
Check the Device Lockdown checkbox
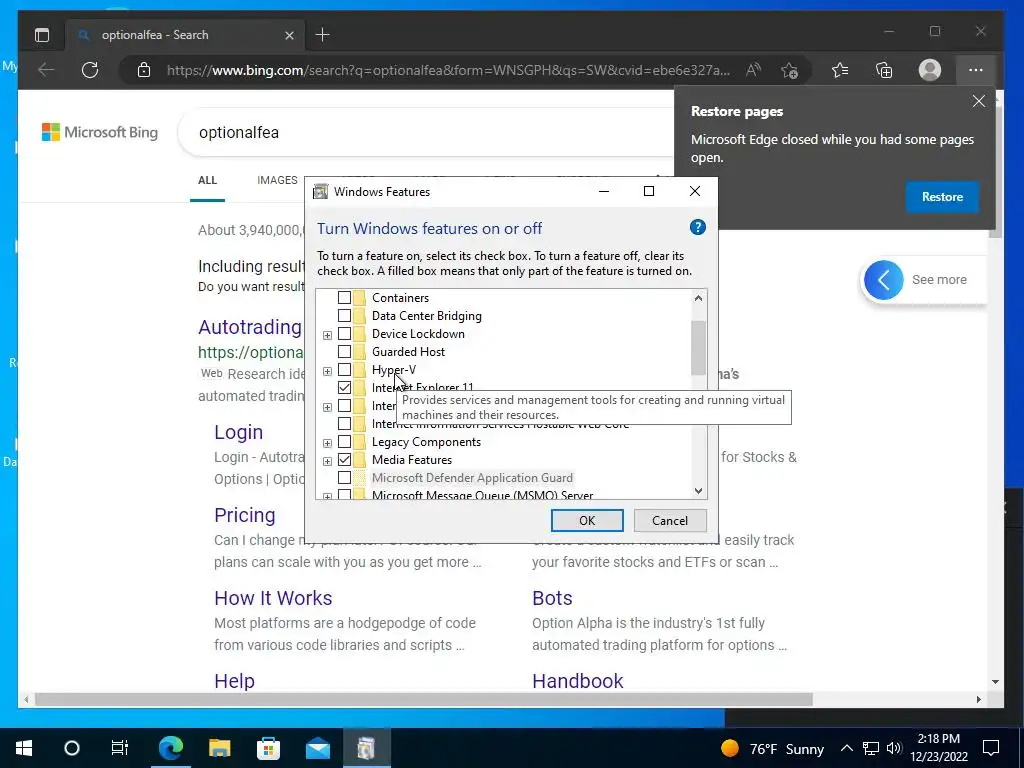point(344,334)
